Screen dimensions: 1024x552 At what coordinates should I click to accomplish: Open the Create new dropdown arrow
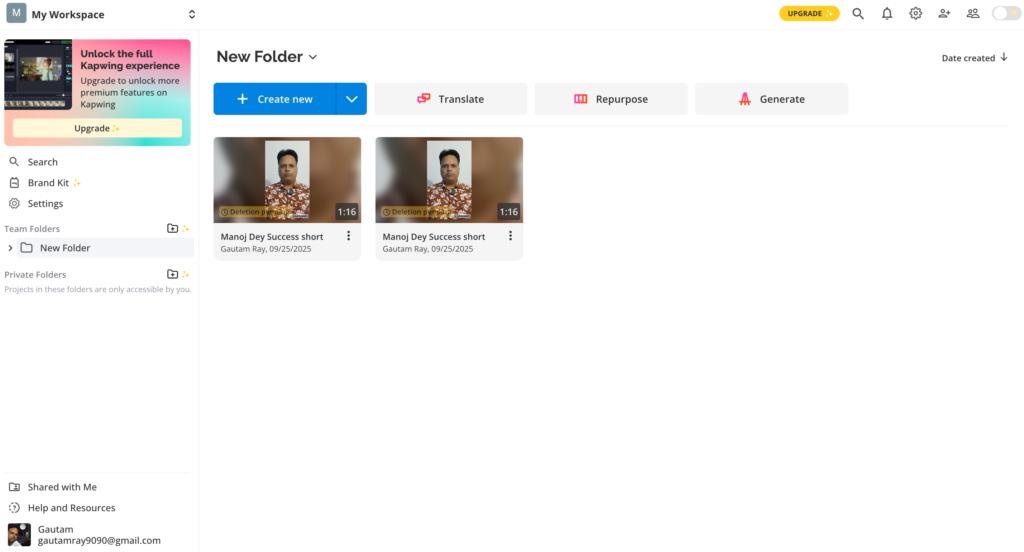(351, 99)
